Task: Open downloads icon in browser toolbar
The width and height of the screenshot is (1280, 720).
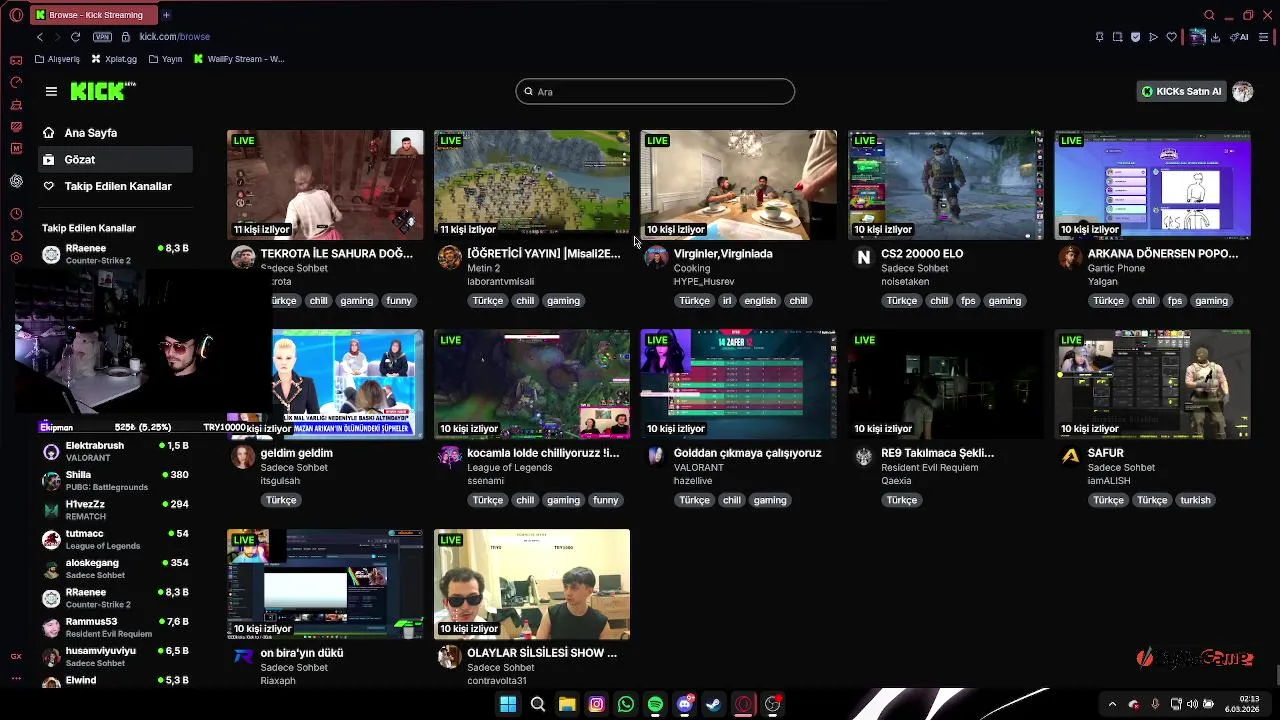Action: tap(1215, 37)
